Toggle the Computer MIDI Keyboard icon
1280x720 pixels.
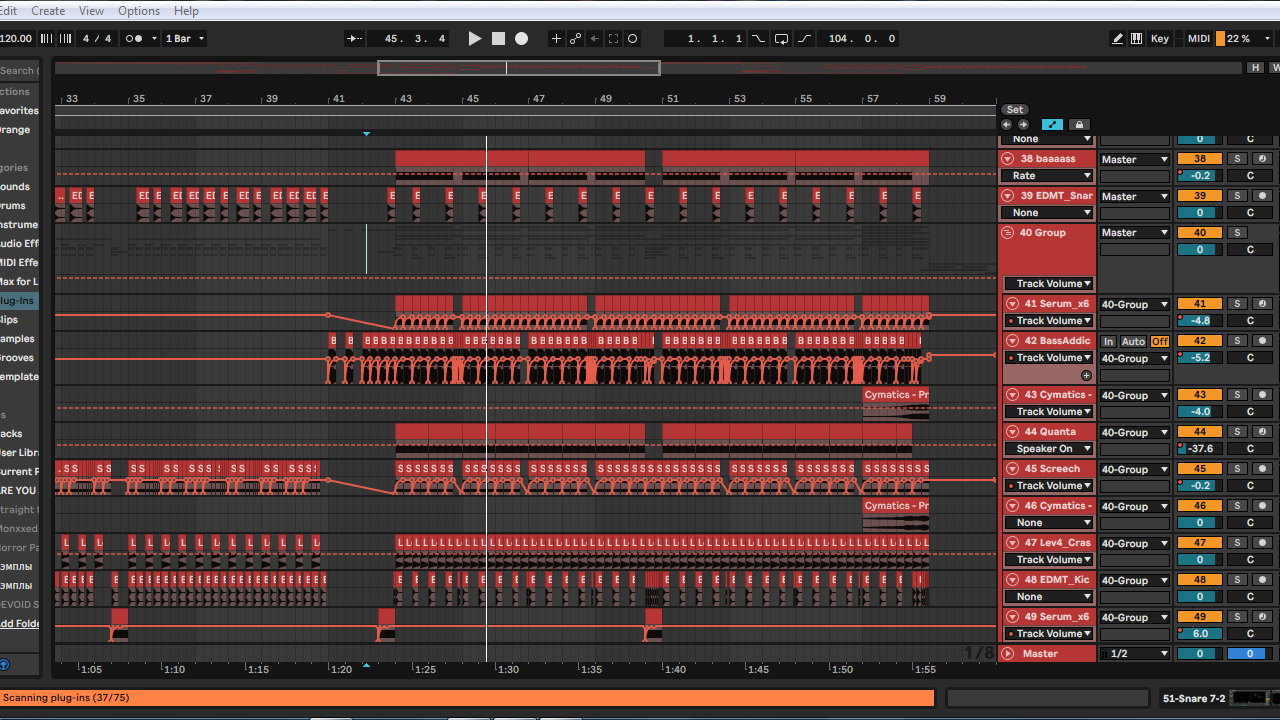[x=1137, y=39]
